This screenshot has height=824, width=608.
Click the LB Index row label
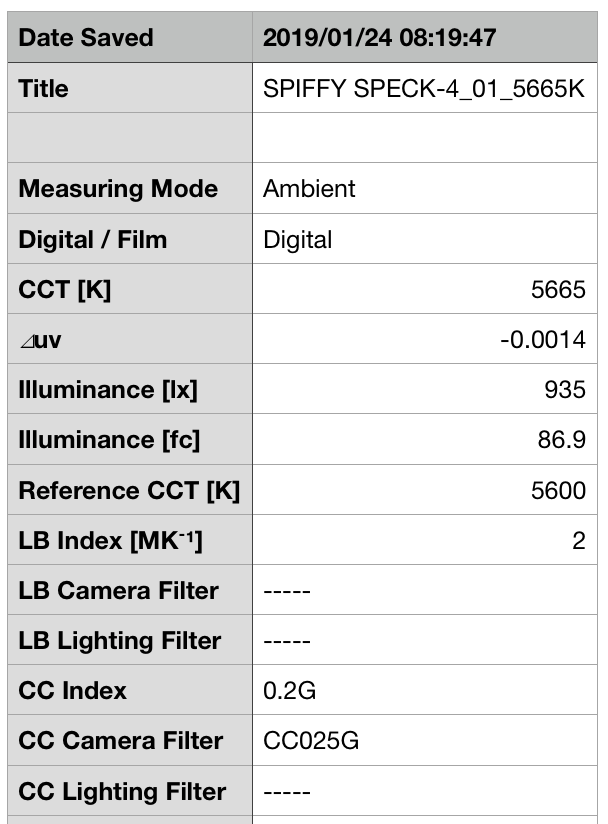click(110, 541)
